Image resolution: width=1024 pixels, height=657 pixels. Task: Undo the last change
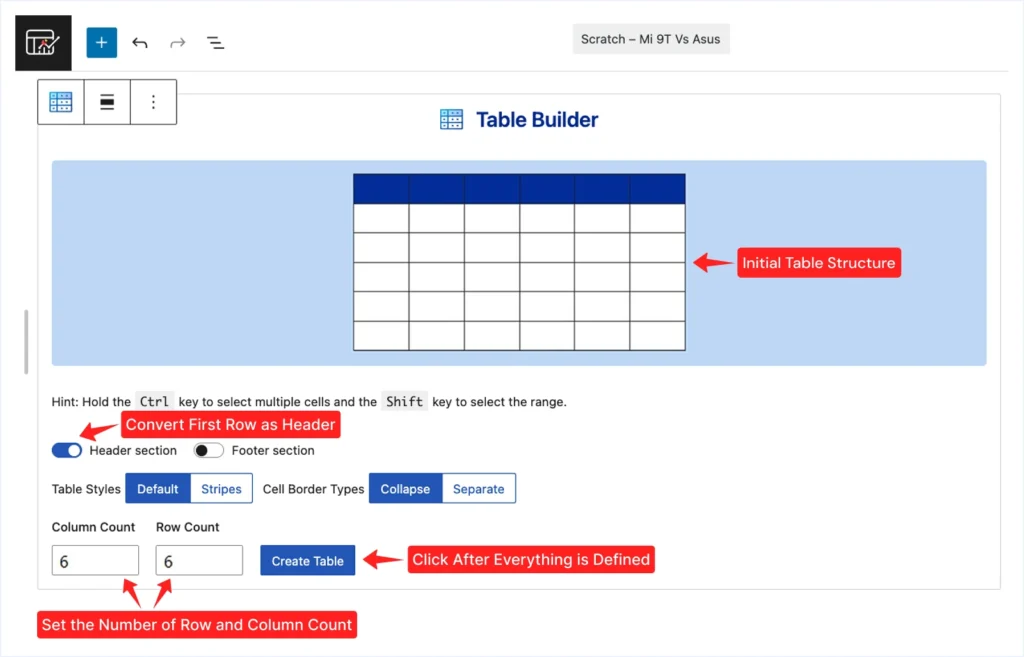(x=140, y=43)
